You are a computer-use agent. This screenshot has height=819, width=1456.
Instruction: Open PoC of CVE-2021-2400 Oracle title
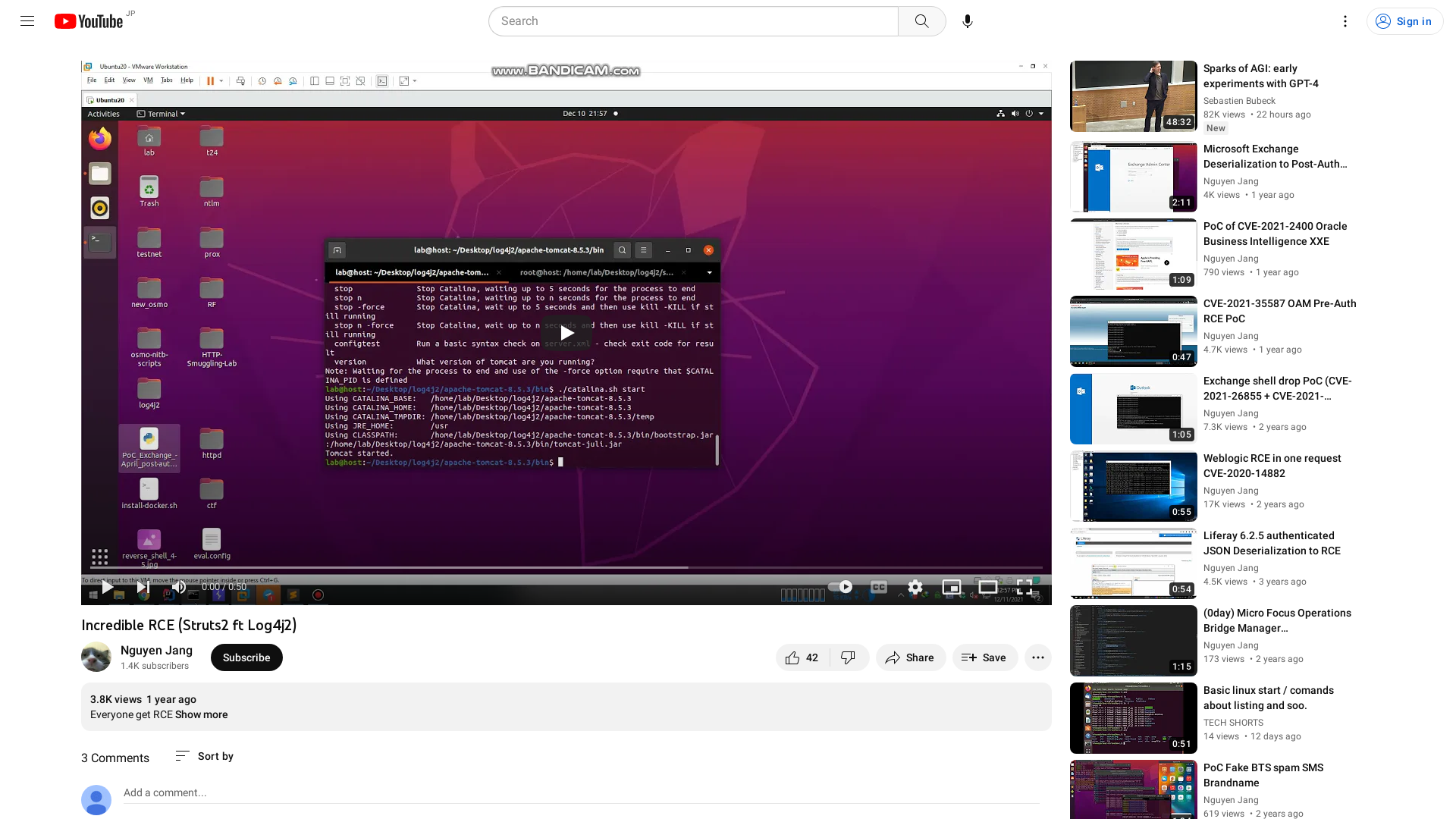point(1275,234)
